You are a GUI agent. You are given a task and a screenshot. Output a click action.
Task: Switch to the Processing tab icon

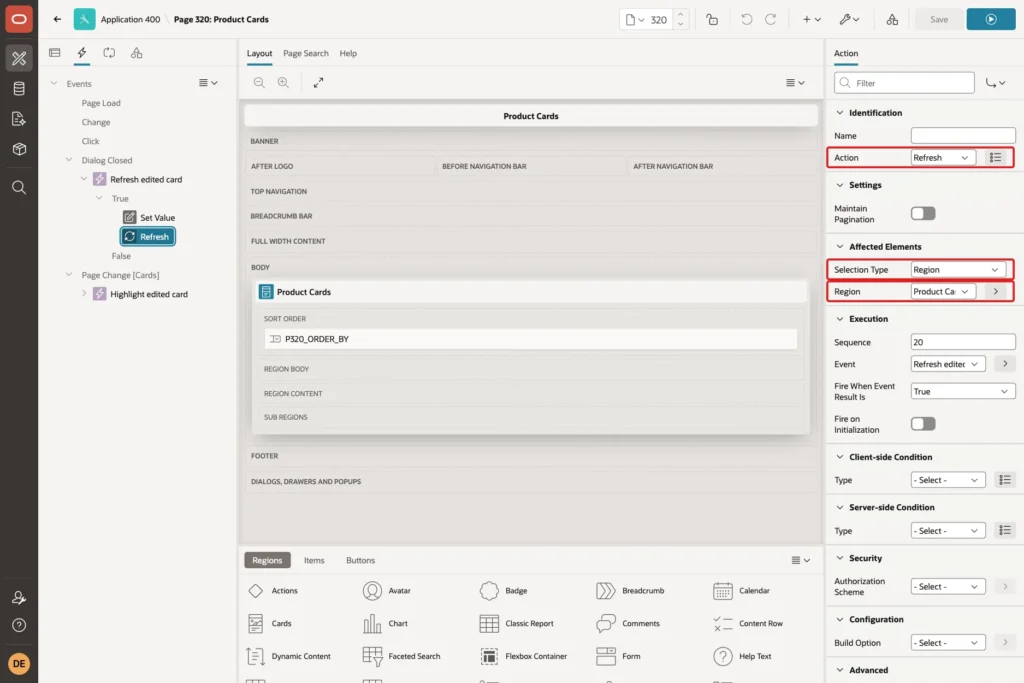pos(109,53)
